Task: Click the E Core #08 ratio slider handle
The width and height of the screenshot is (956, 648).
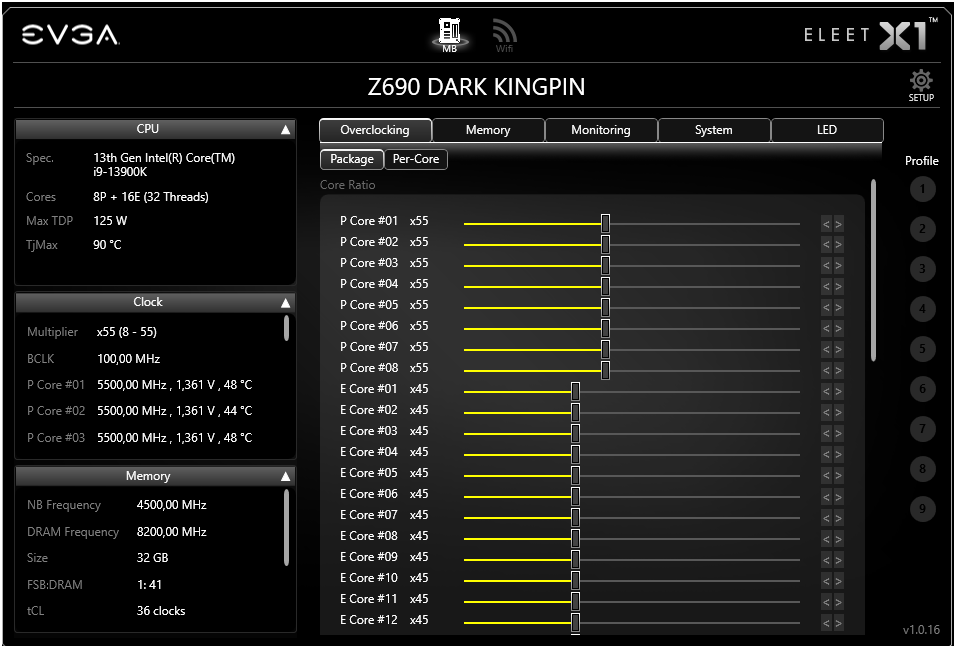Action: [575, 538]
